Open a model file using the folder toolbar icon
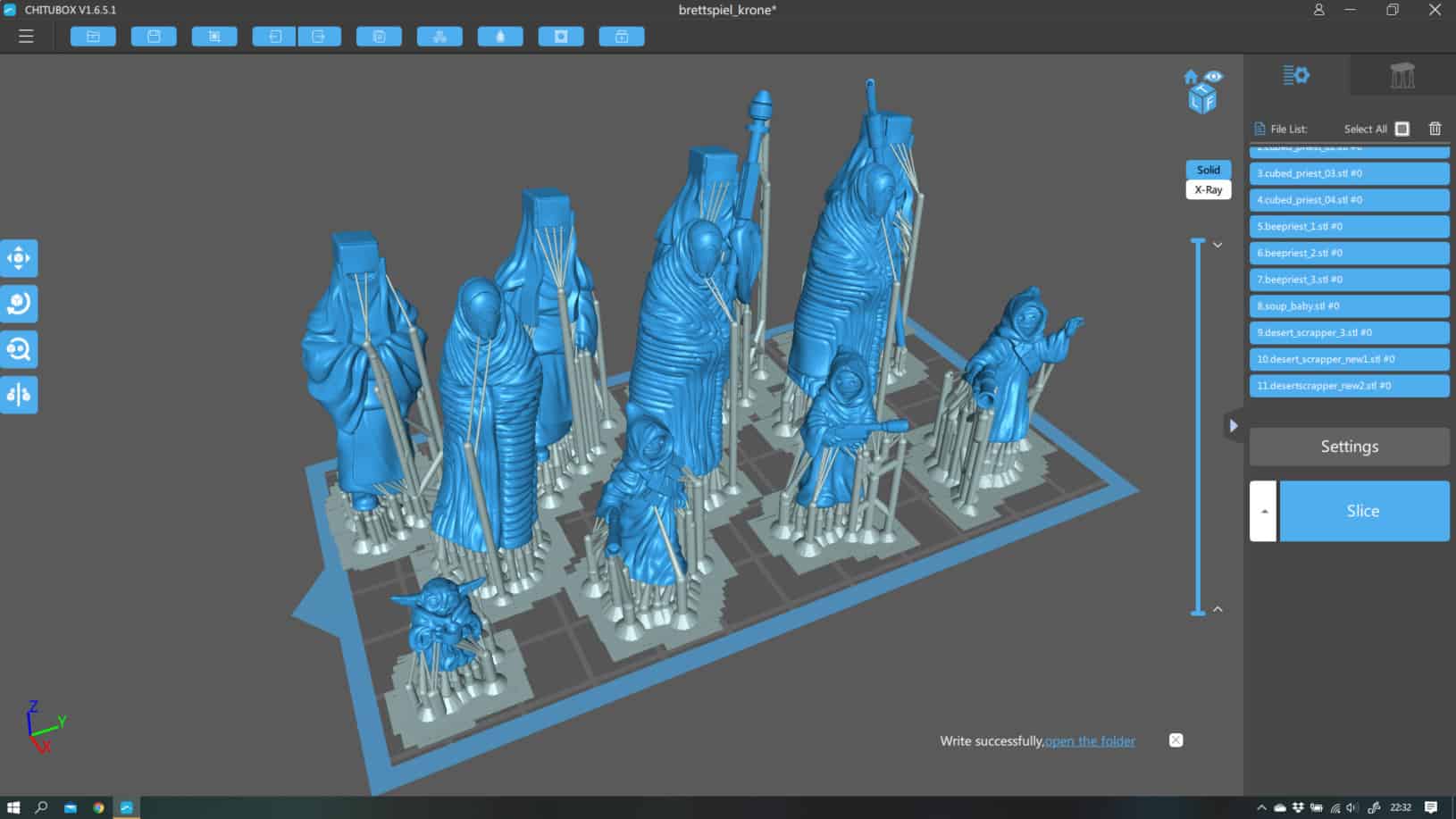Viewport: 1456px width, 819px height. (93, 36)
